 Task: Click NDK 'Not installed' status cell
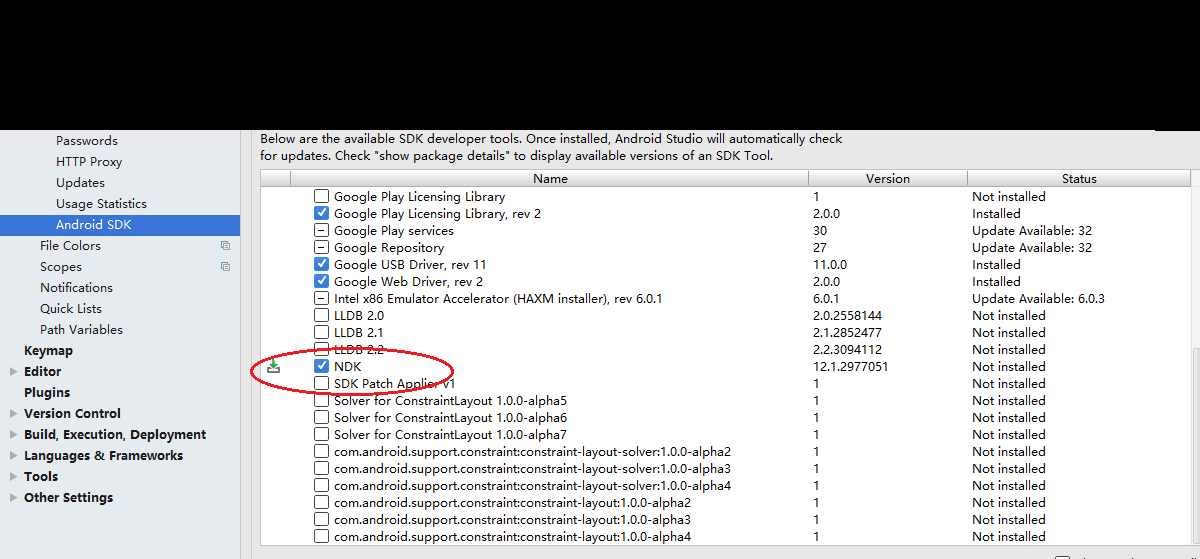[1008, 367]
